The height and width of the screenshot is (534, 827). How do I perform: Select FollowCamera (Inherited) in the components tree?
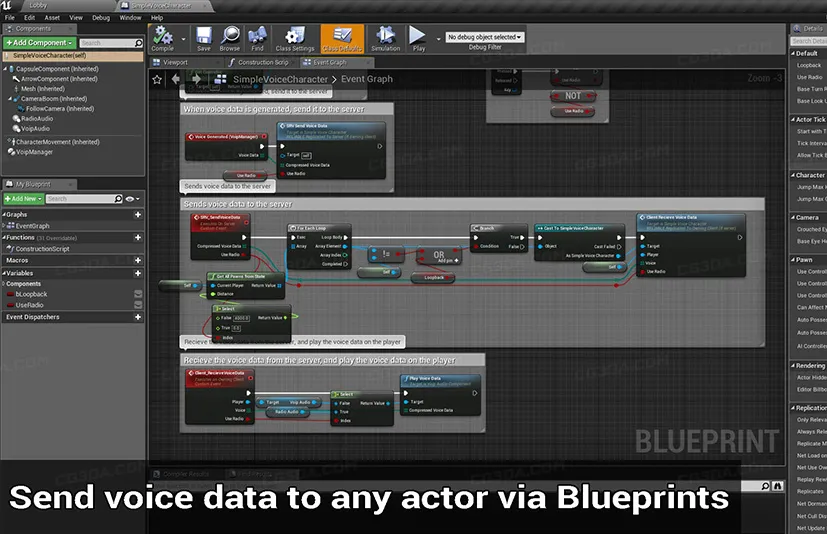tap(60, 109)
